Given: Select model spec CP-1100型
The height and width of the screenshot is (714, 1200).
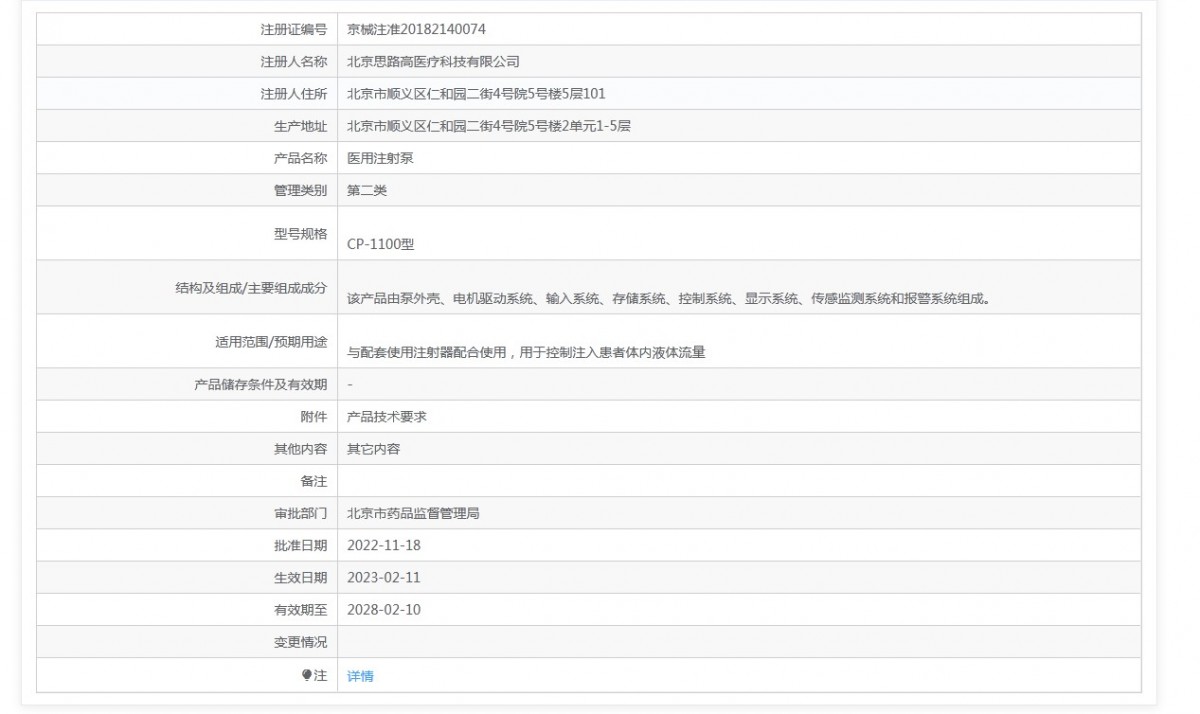Looking at the screenshot, I should [x=381, y=244].
